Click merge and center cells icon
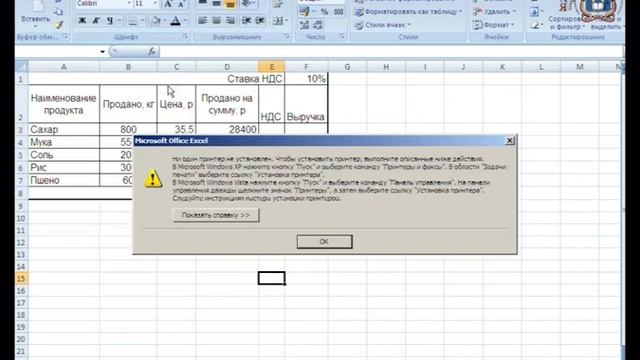This screenshot has width=640, height=360. pyautogui.click(x=277, y=20)
